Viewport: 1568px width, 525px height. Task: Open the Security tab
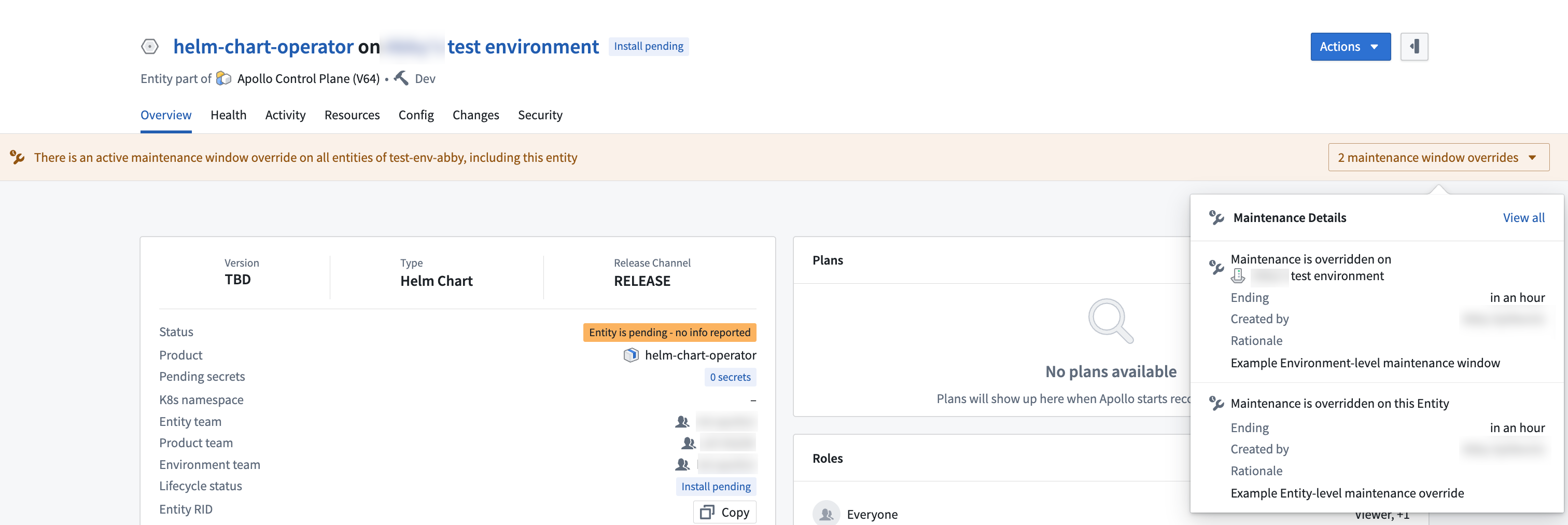pyautogui.click(x=540, y=115)
